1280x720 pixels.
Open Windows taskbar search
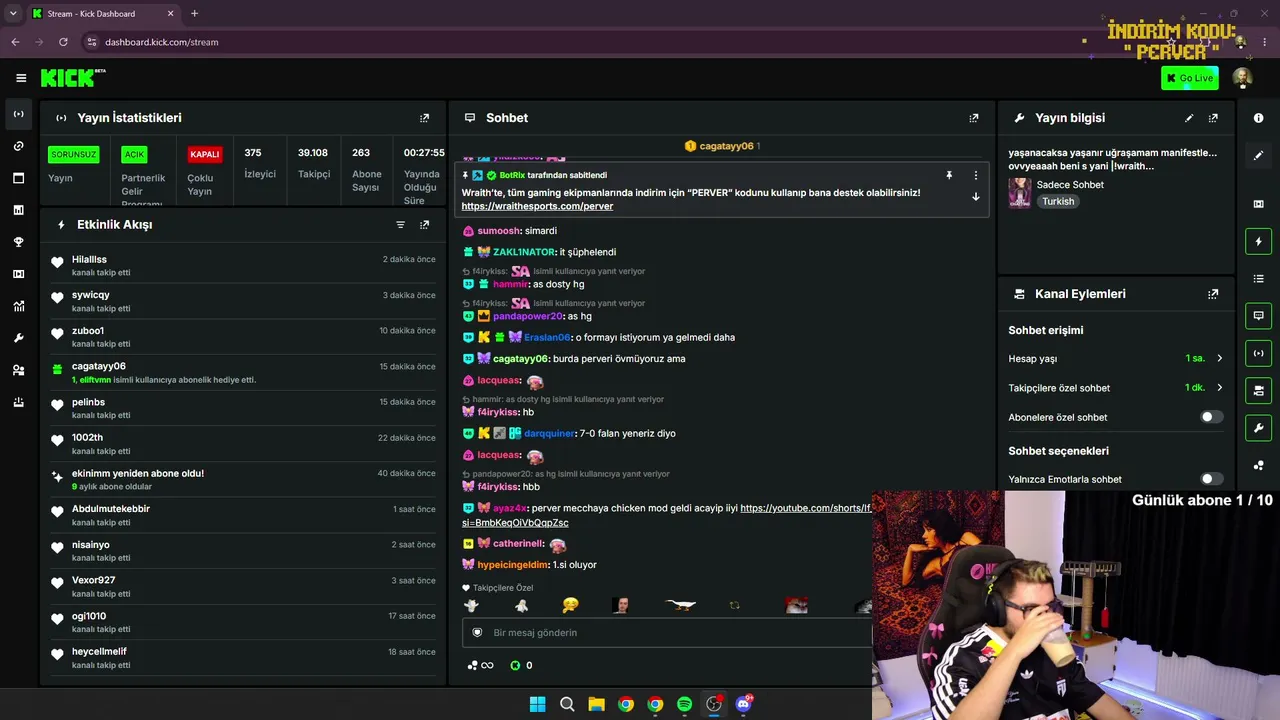coord(567,704)
